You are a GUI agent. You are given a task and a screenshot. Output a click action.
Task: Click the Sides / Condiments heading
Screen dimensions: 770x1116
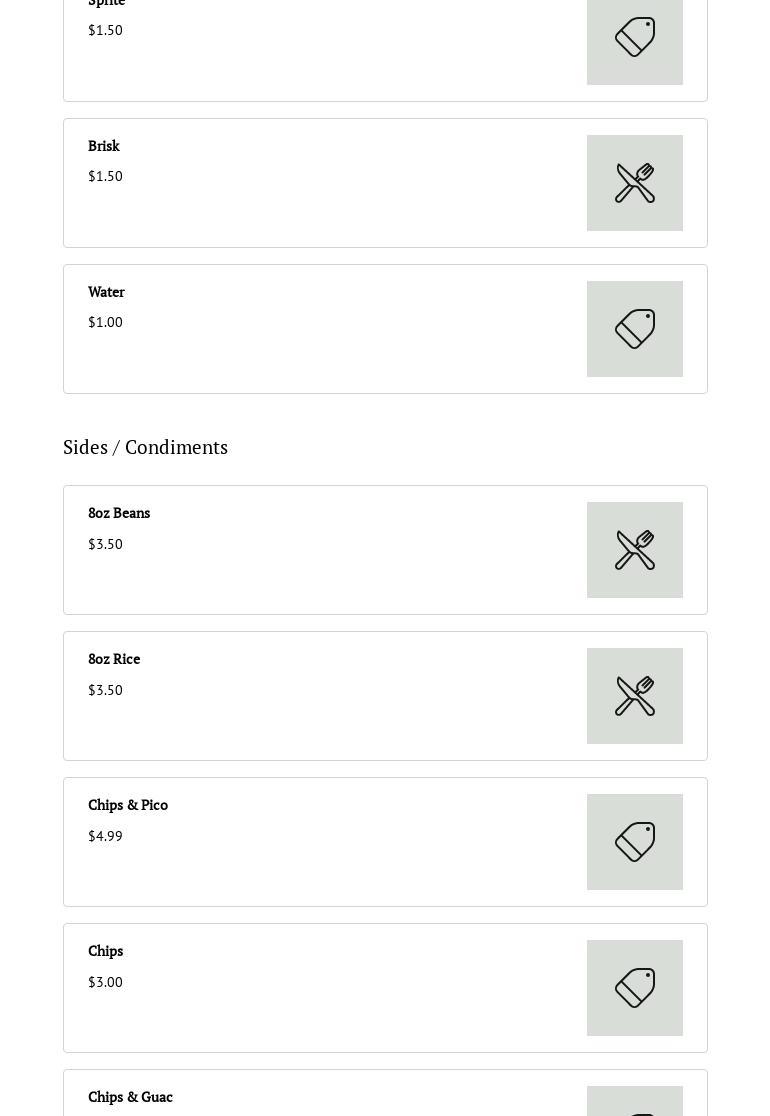[145, 447]
